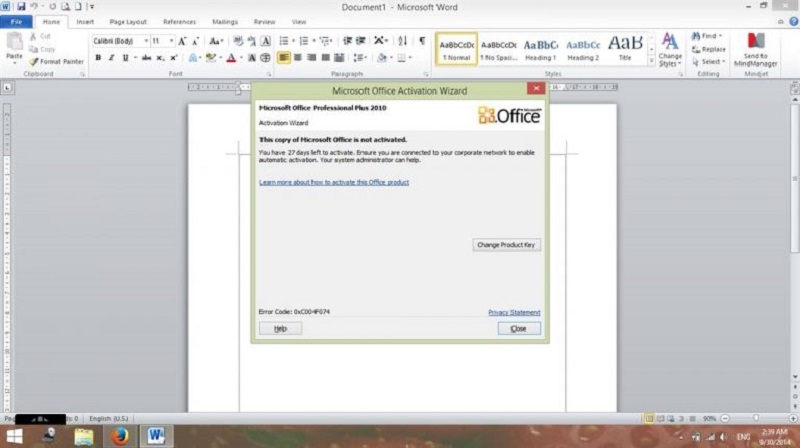Click the red X of Activation Wizard

click(536, 88)
